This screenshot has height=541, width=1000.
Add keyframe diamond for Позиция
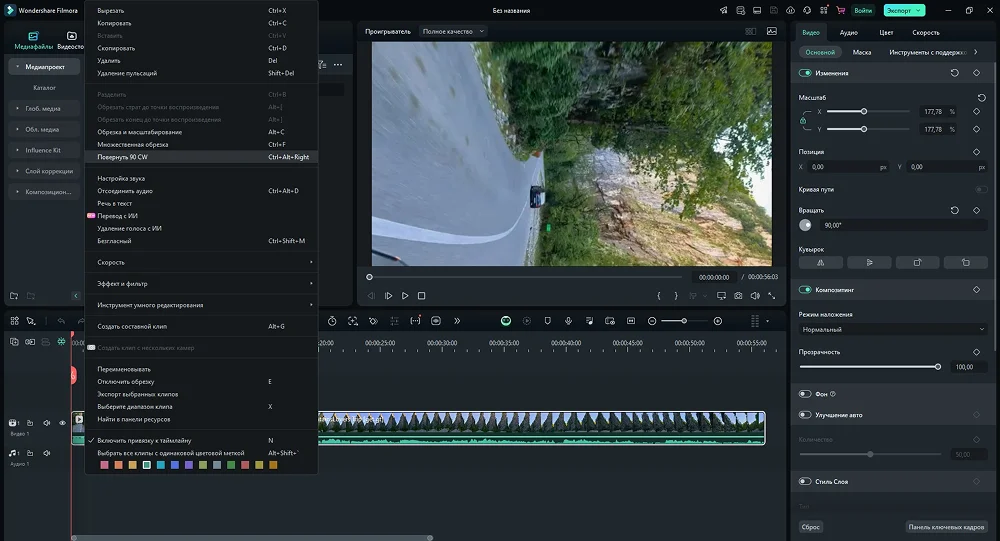click(x=976, y=152)
